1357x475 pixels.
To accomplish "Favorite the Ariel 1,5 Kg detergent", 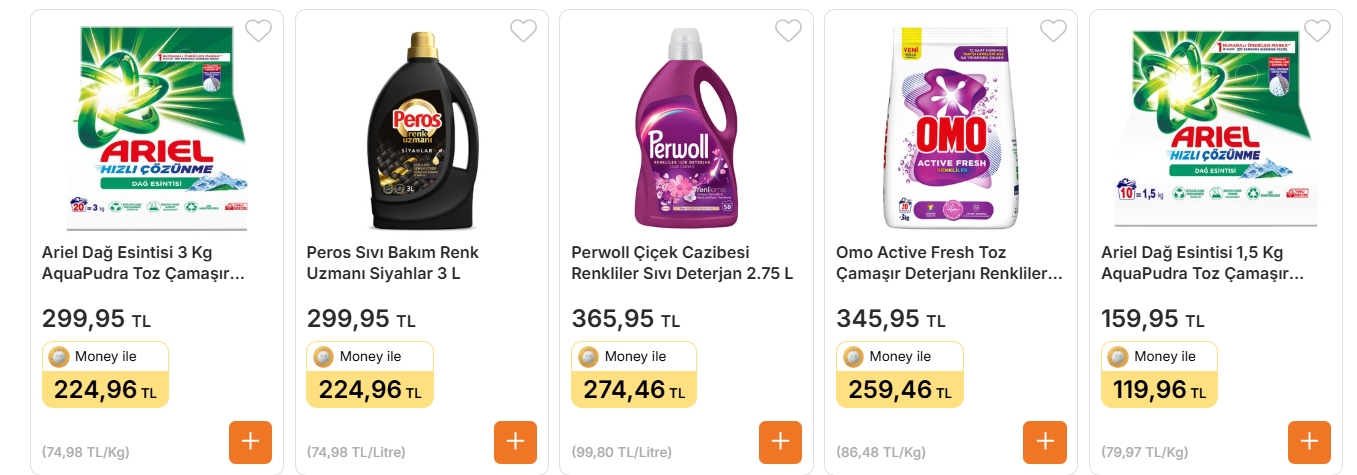I will point(1318,31).
